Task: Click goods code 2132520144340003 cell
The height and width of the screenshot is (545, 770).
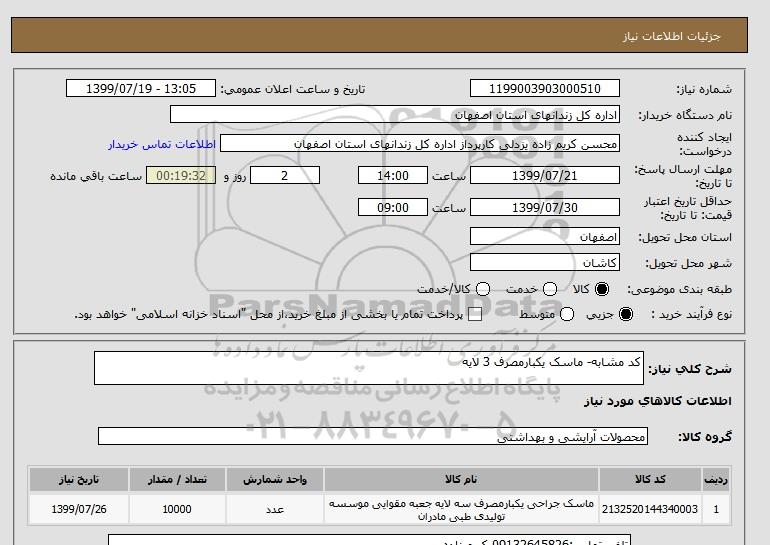Action: pos(650,509)
